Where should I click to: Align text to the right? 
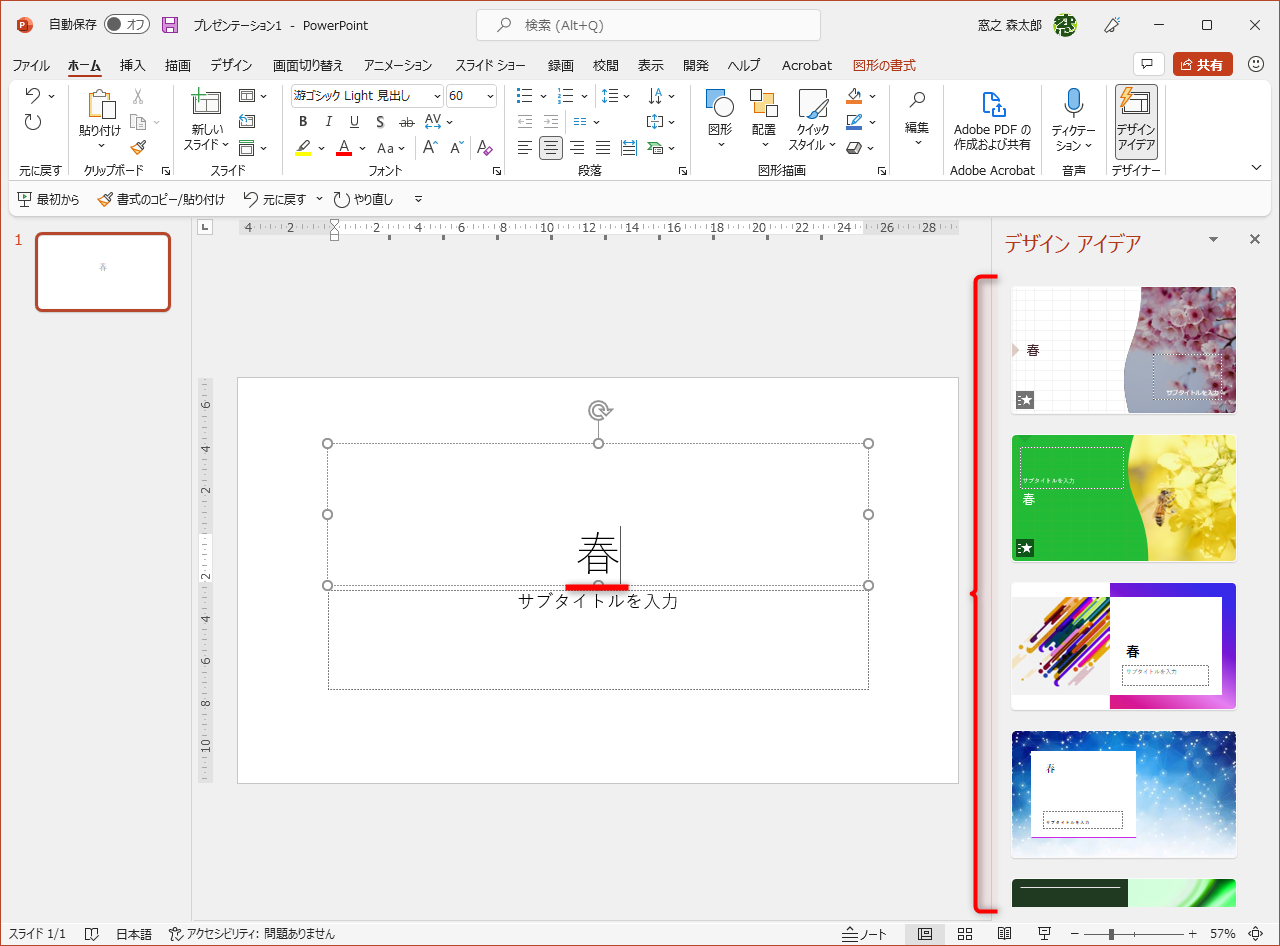pos(577,148)
